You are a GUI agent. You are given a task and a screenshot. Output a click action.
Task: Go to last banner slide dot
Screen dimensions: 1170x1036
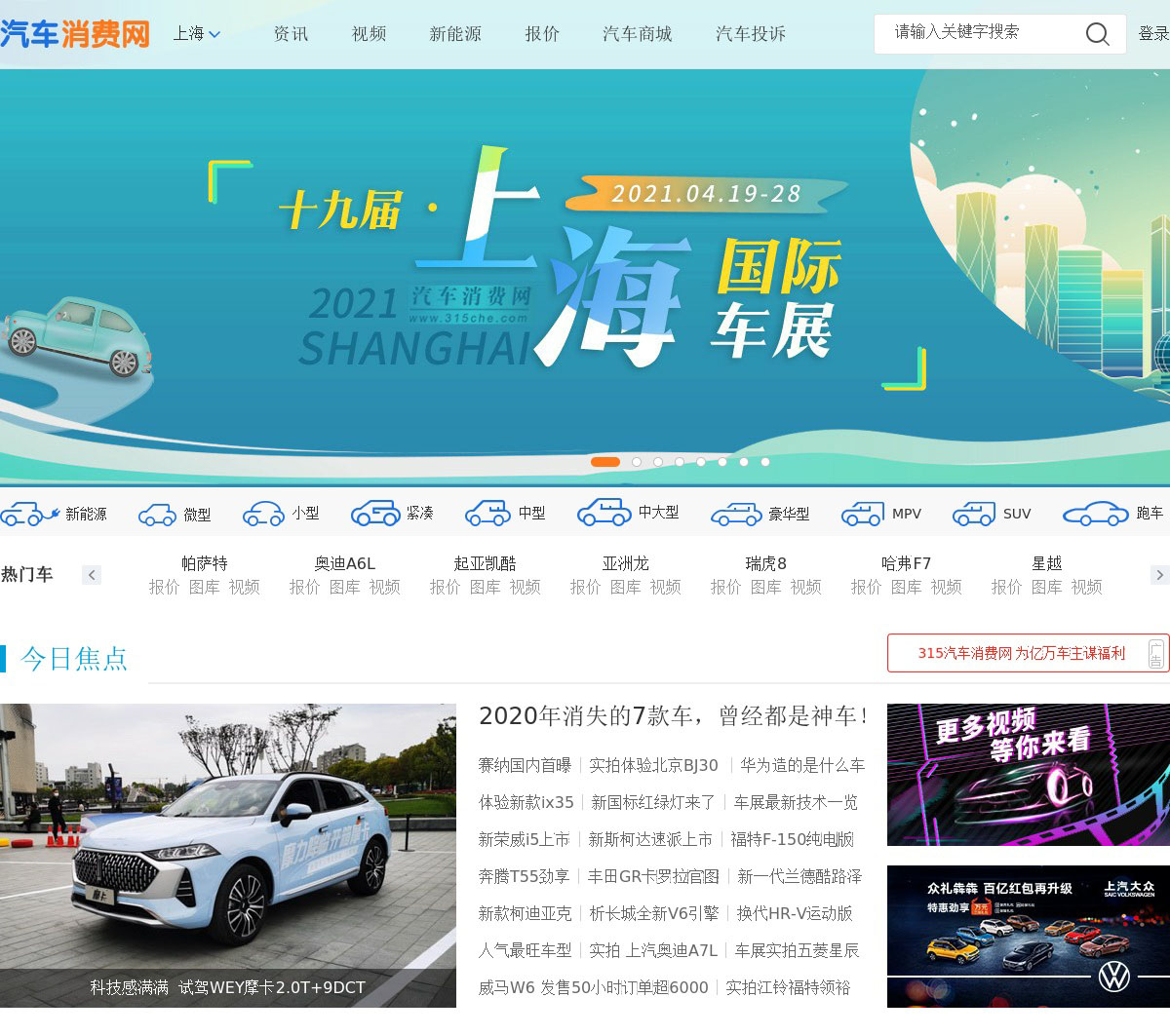[x=765, y=462]
